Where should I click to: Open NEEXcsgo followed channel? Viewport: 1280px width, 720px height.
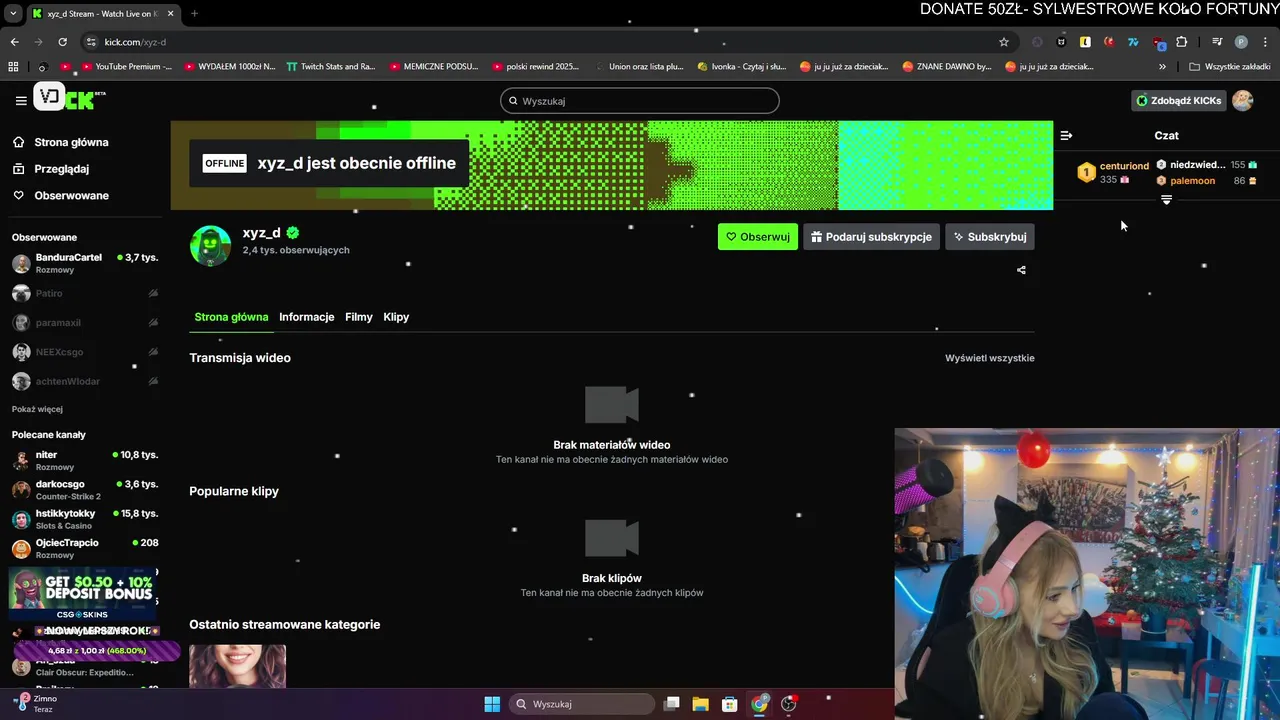point(85,352)
